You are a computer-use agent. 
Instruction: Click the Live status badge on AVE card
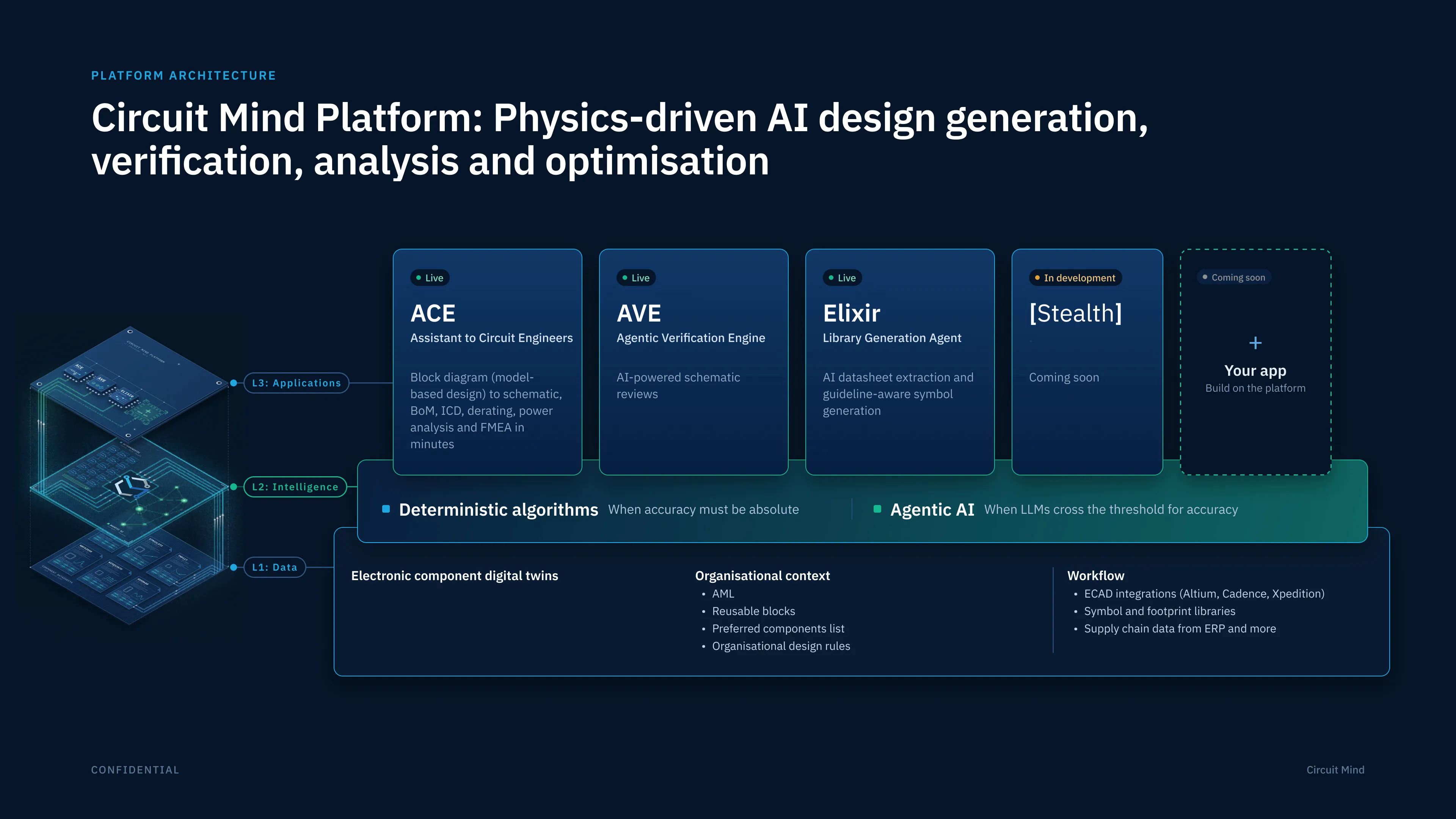tap(636, 278)
